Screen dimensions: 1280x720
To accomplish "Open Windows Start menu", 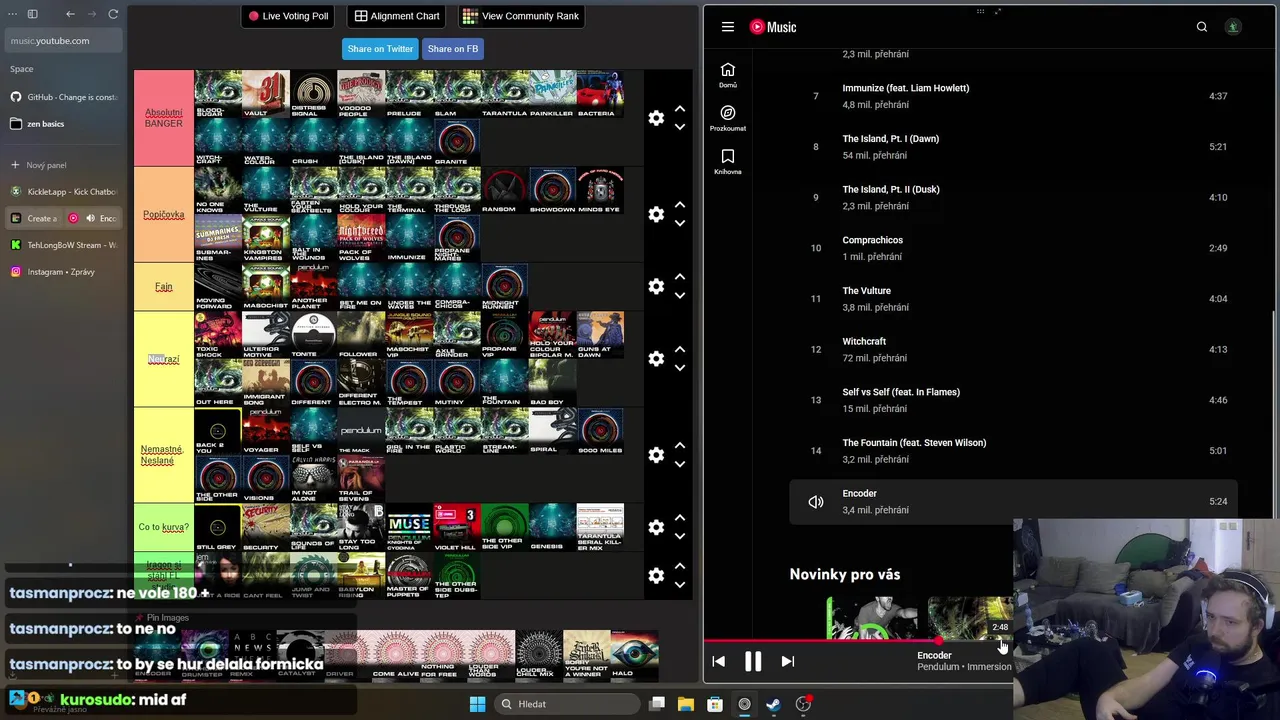I will [477, 704].
